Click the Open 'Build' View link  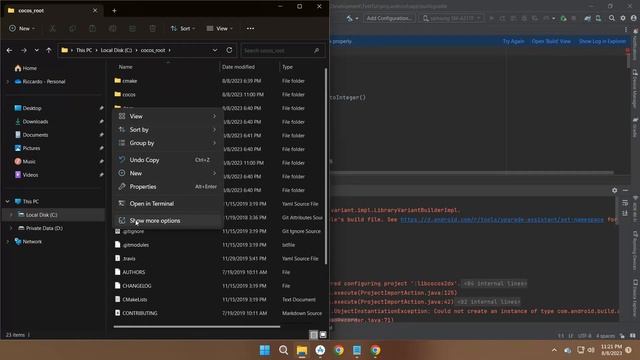551,41
